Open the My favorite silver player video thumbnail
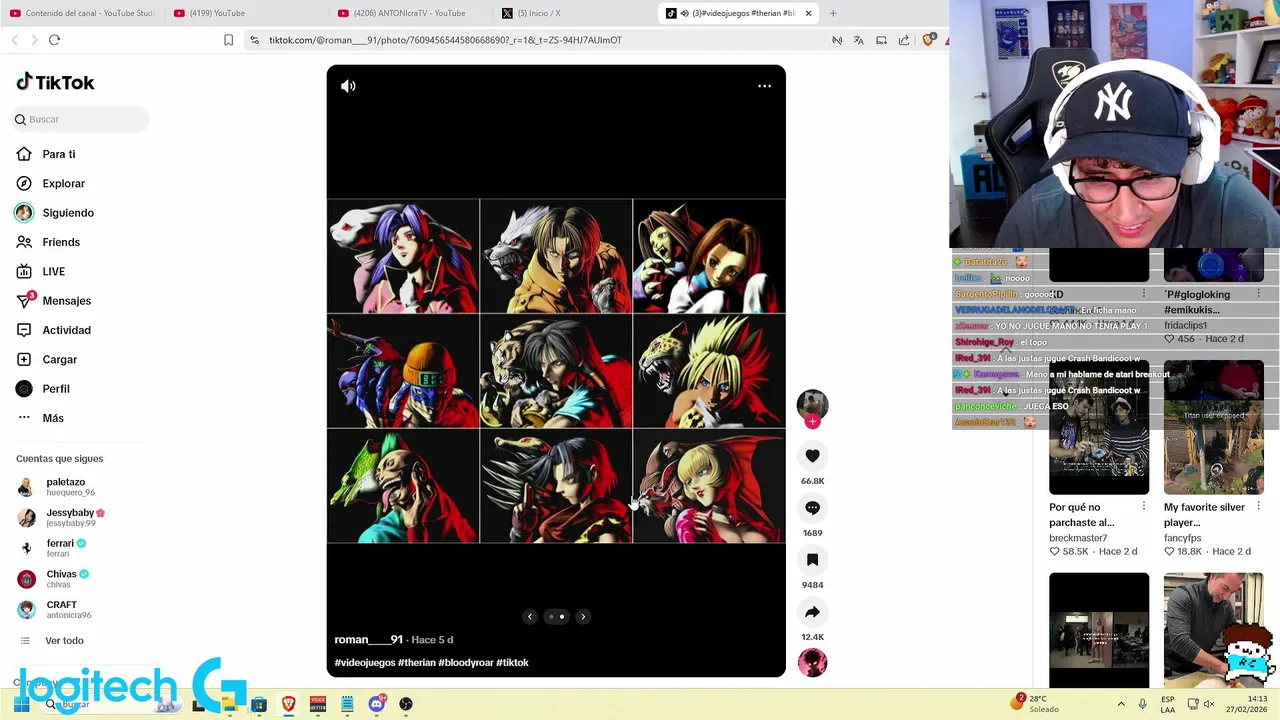1280x720 pixels. (x=1214, y=428)
